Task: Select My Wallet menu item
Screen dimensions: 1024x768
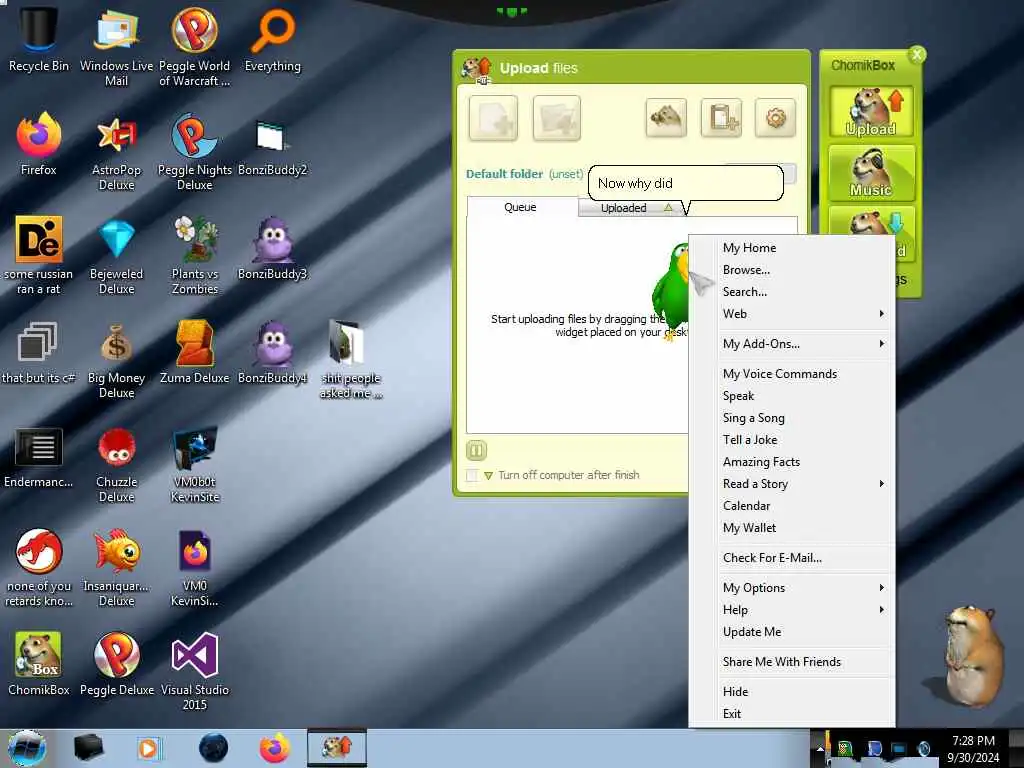Action: point(792,528)
